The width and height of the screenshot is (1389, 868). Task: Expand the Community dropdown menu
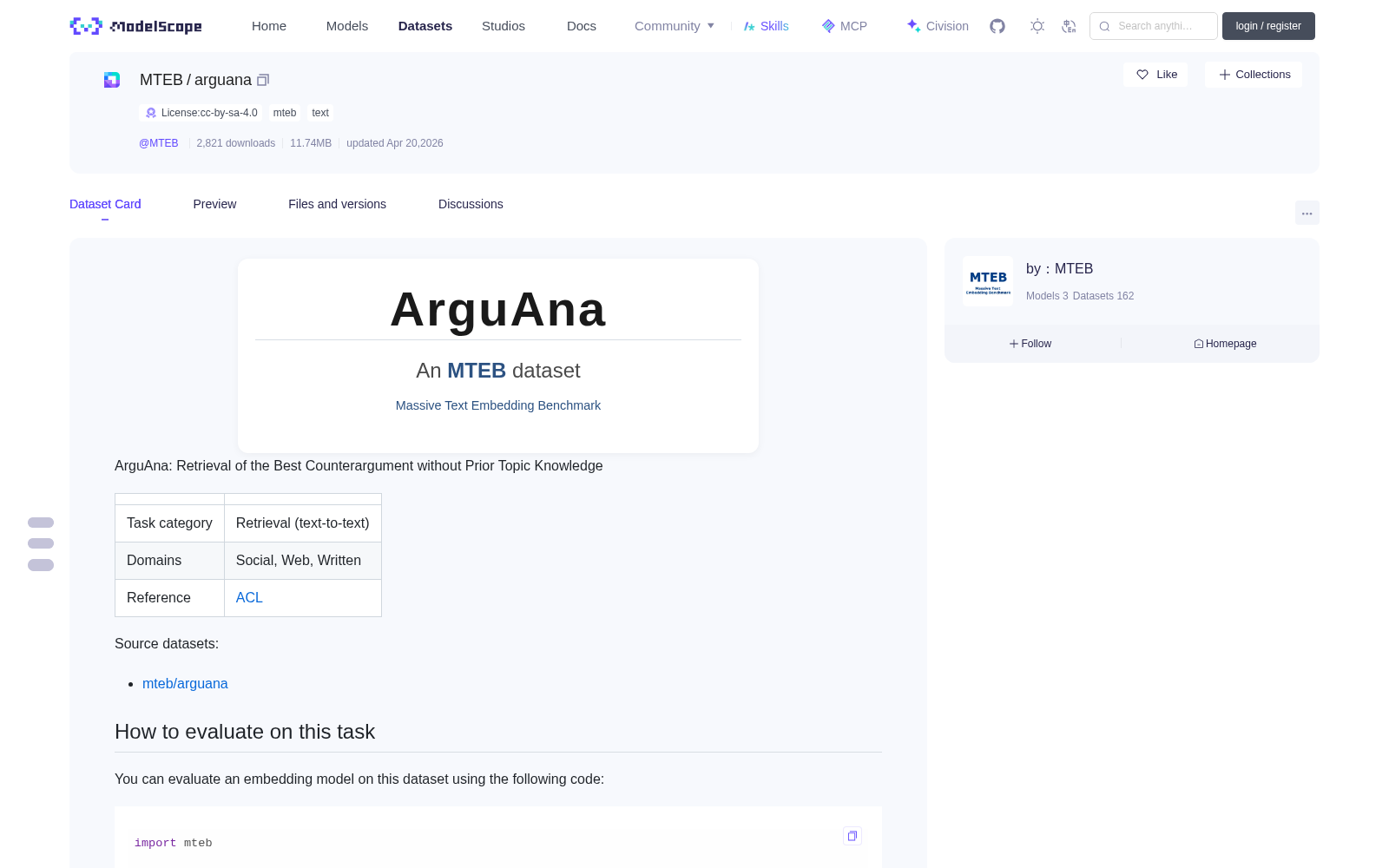click(675, 26)
